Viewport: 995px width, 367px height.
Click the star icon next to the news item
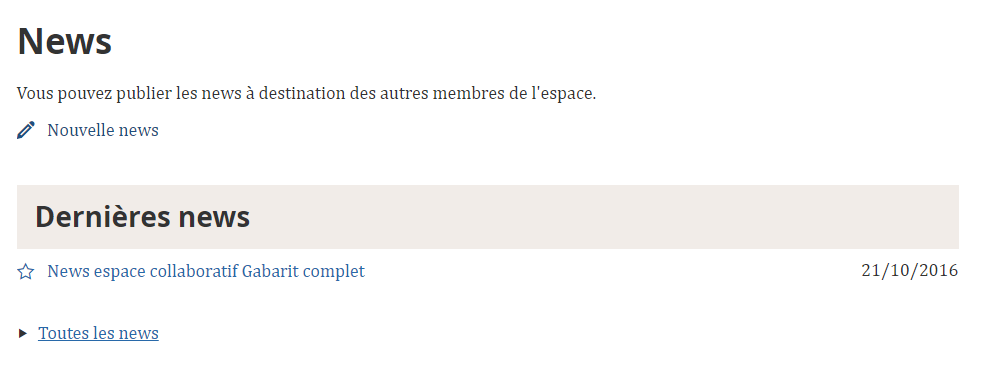click(x=25, y=272)
